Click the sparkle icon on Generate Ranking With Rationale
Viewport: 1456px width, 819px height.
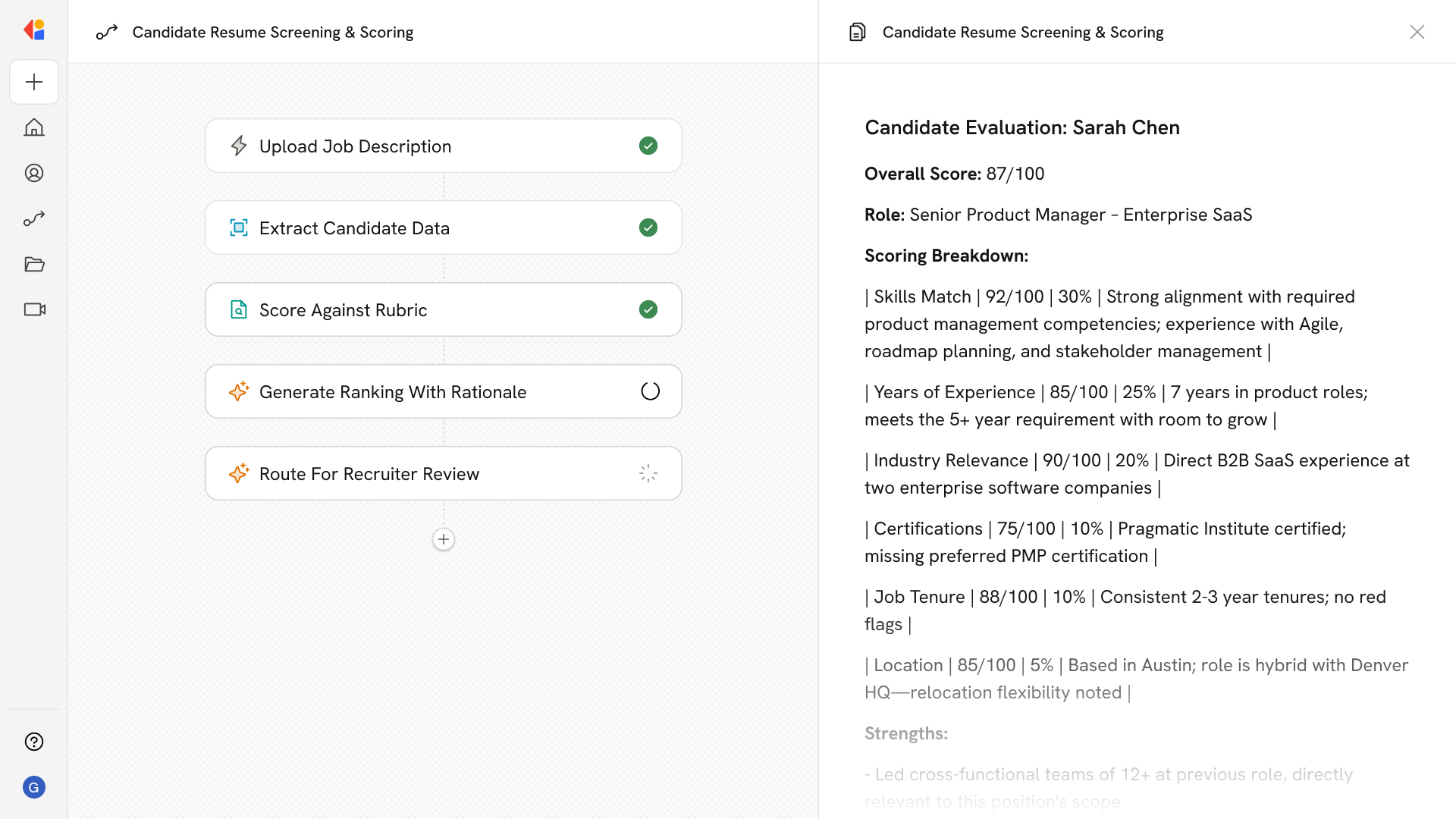tap(239, 391)
